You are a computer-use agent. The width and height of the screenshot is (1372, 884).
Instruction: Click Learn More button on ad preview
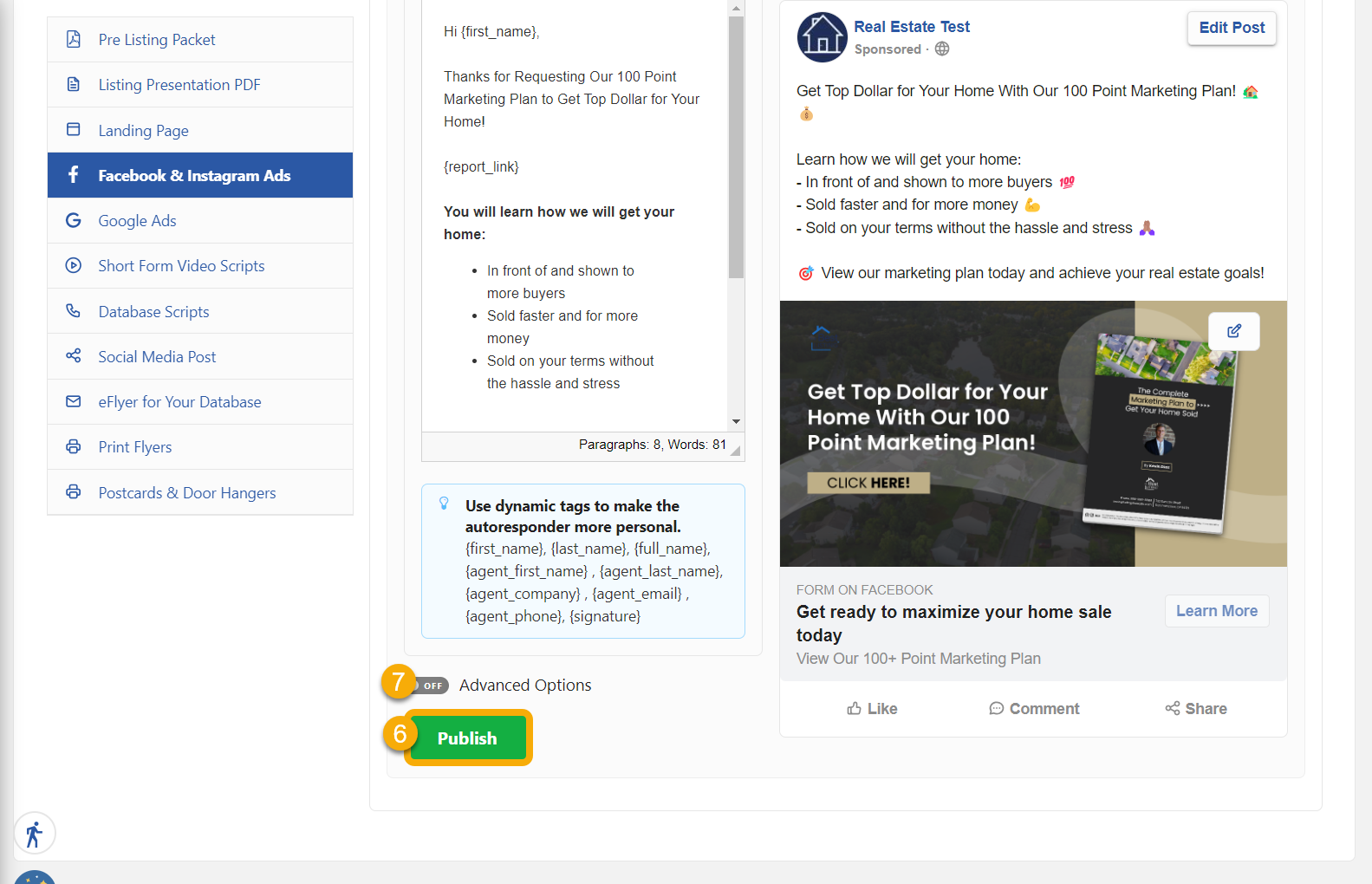tap(1216, 611)
